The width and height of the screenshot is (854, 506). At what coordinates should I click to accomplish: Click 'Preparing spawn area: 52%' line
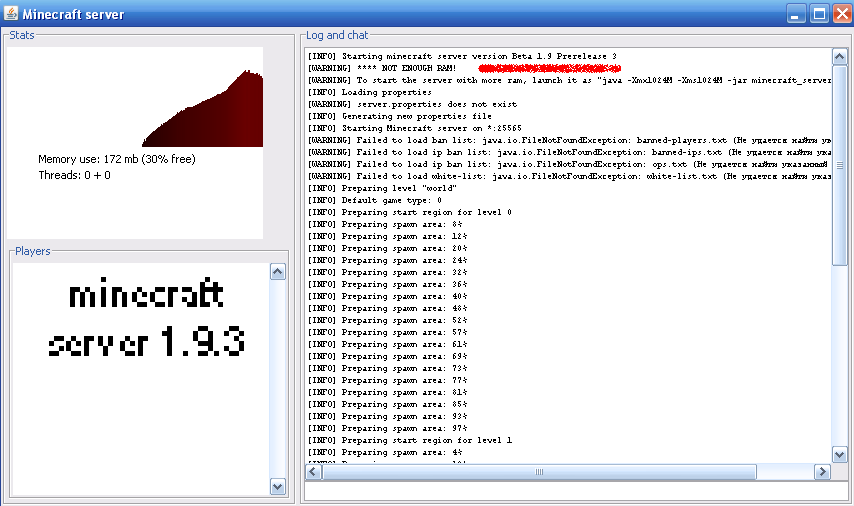pyautogui.click(x=387, y=320)
